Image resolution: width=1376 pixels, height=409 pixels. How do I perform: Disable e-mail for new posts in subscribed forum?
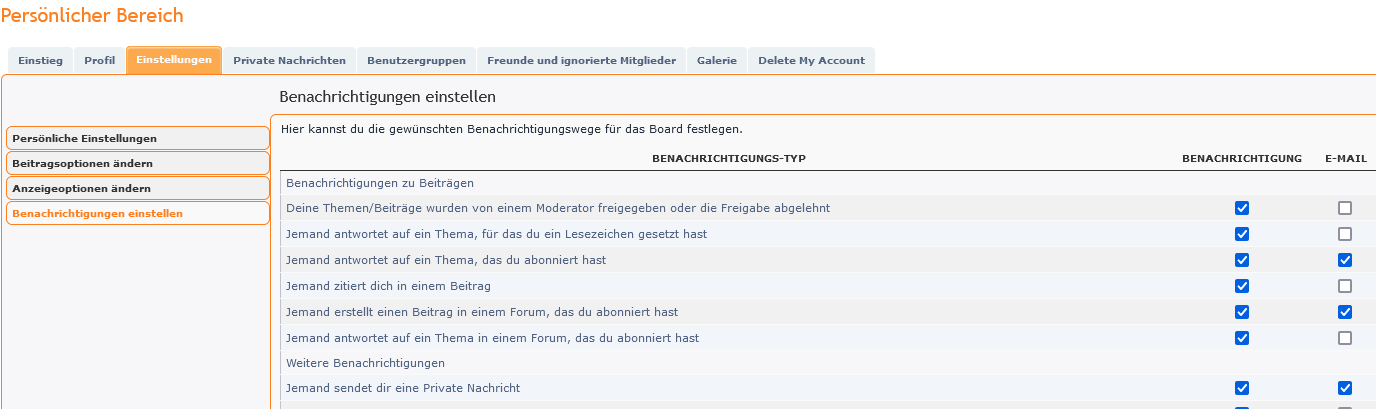pyautogui.click(x=1345, y=312)
